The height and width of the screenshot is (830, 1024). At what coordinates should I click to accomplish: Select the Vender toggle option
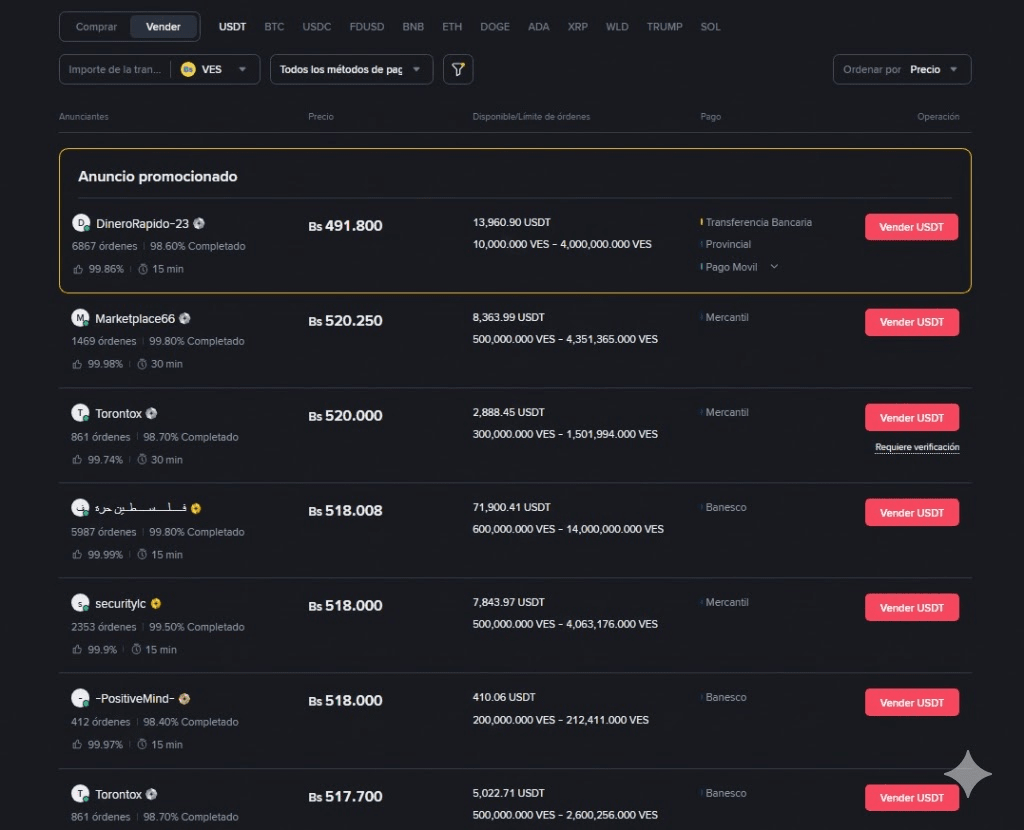[x=163, y=27]
